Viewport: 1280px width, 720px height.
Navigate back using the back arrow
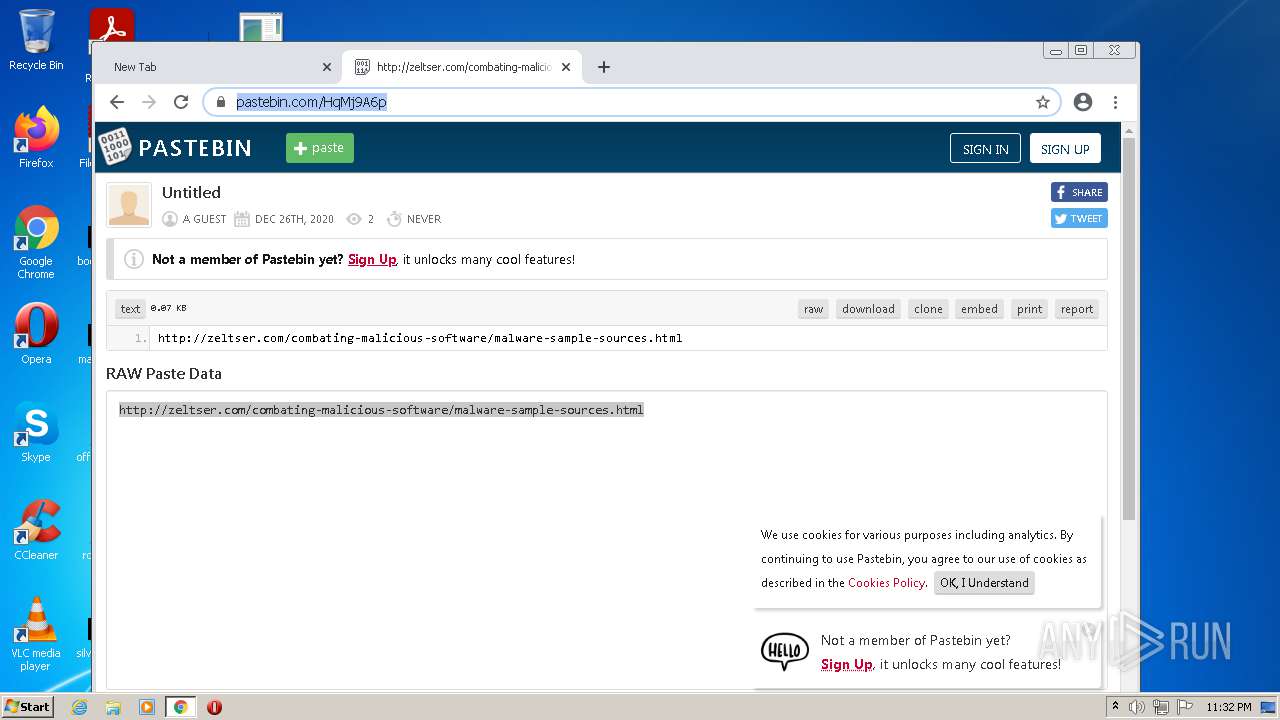tap(116, 101)
